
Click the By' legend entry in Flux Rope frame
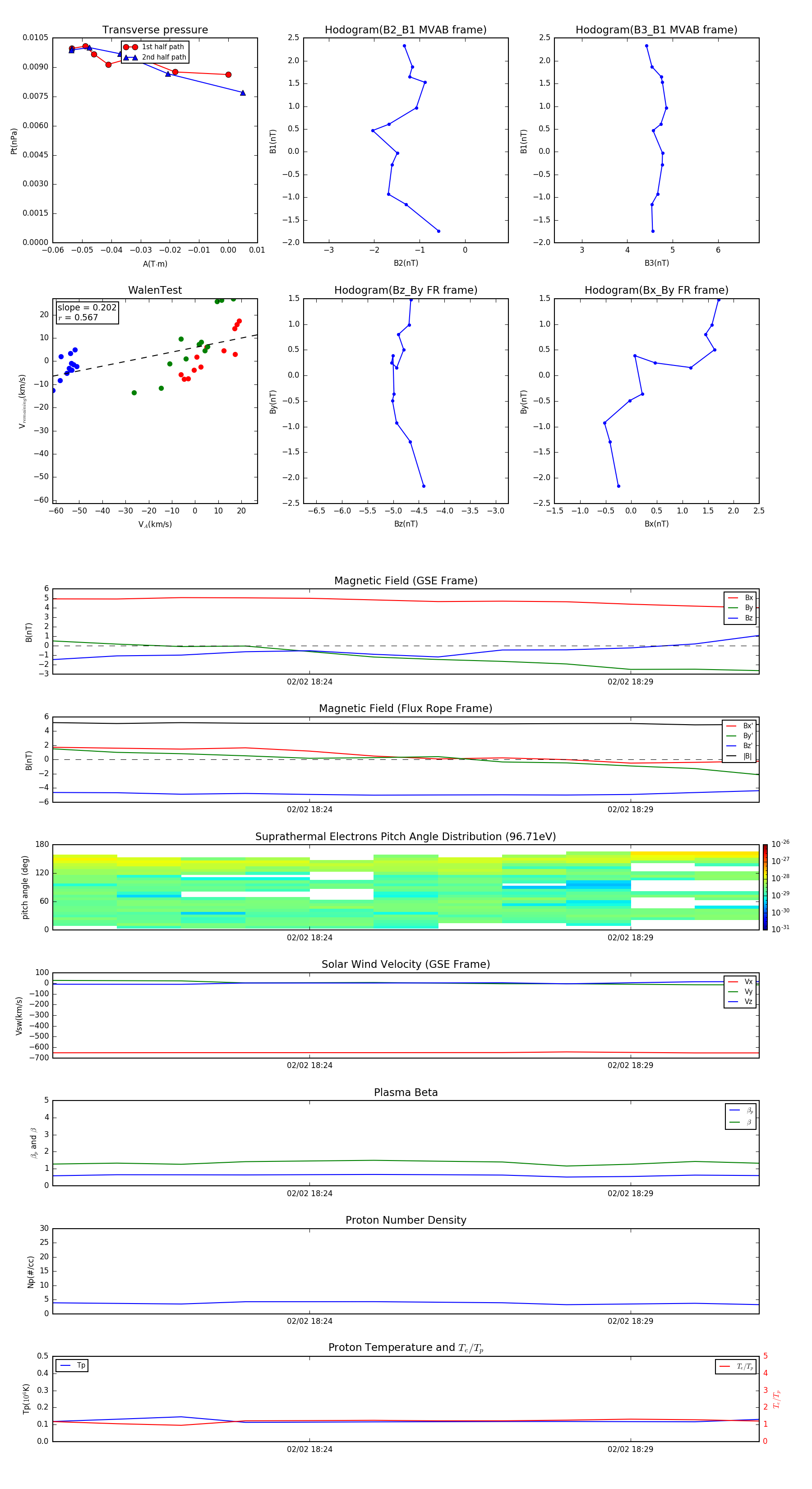pyautogui.click(x=739, y=736)
